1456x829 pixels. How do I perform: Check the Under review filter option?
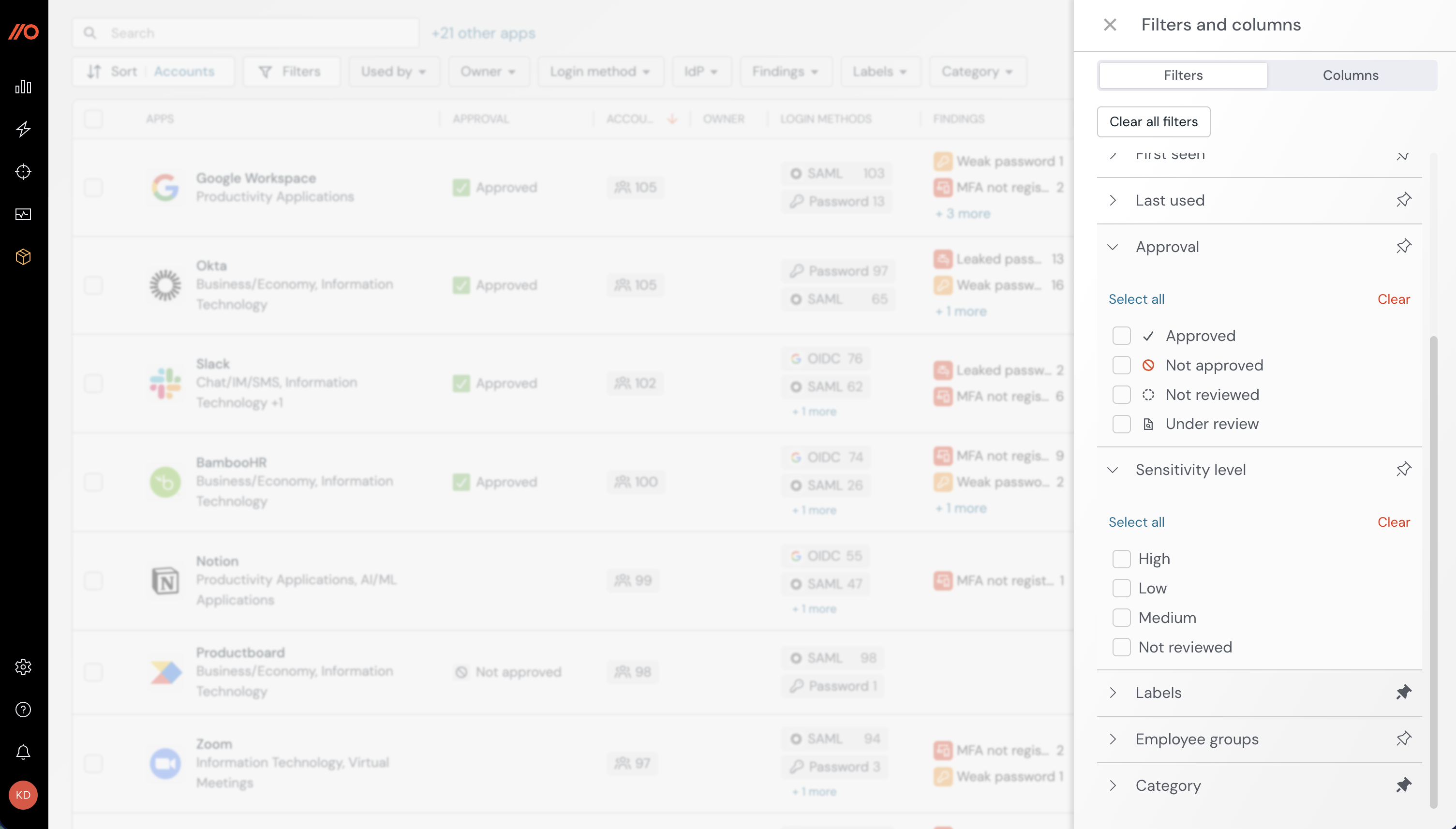click(x=1121, y=424)
